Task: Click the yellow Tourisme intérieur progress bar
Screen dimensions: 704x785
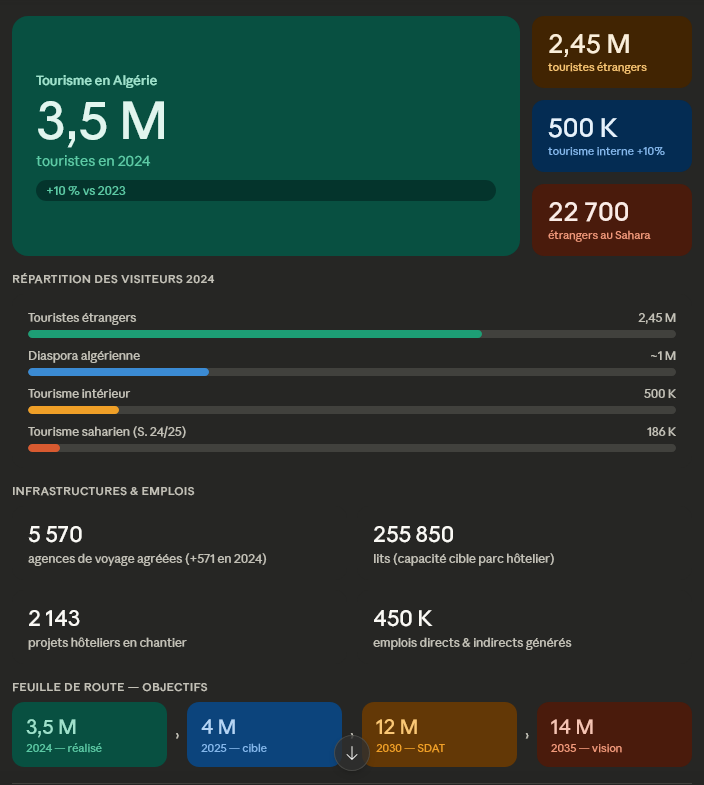Action: click(74, 410)
